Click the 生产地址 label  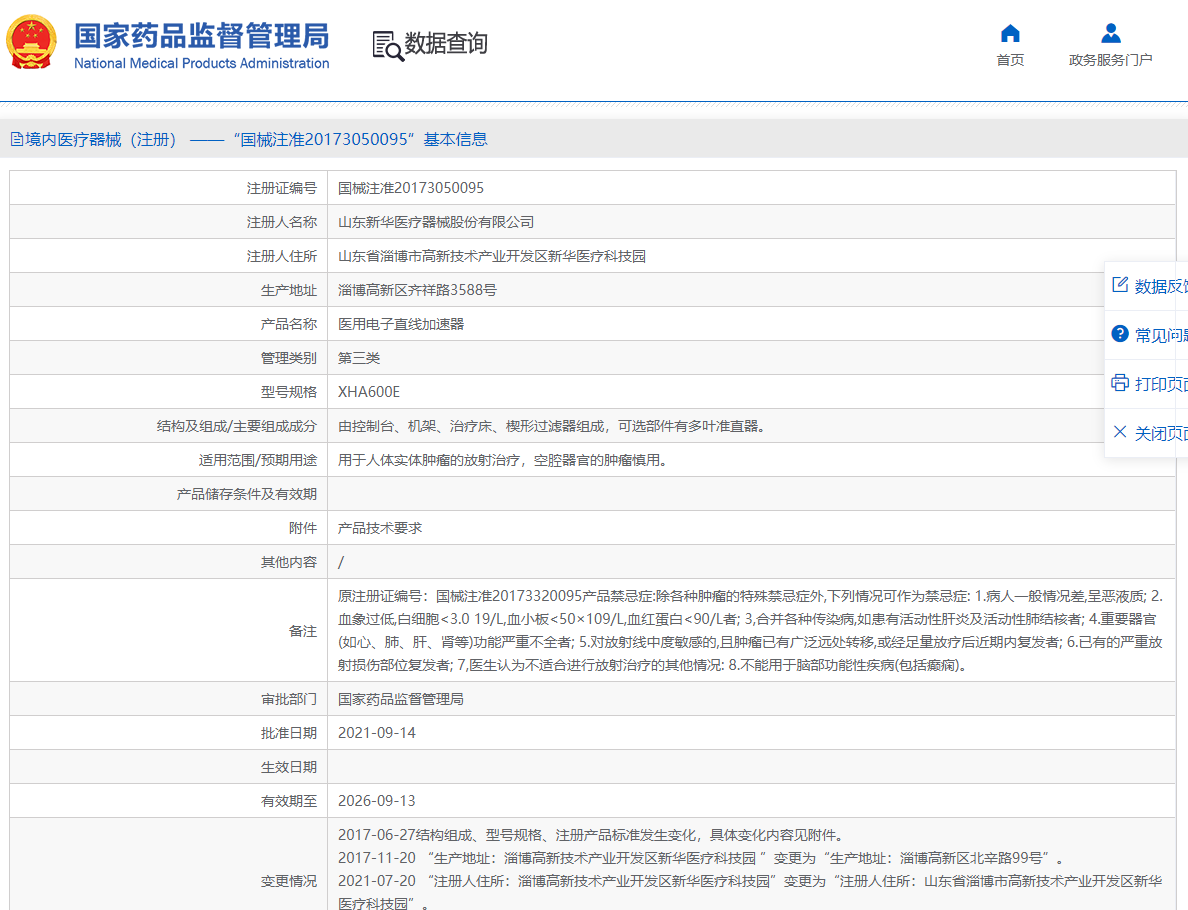click(x=289, y=290)
